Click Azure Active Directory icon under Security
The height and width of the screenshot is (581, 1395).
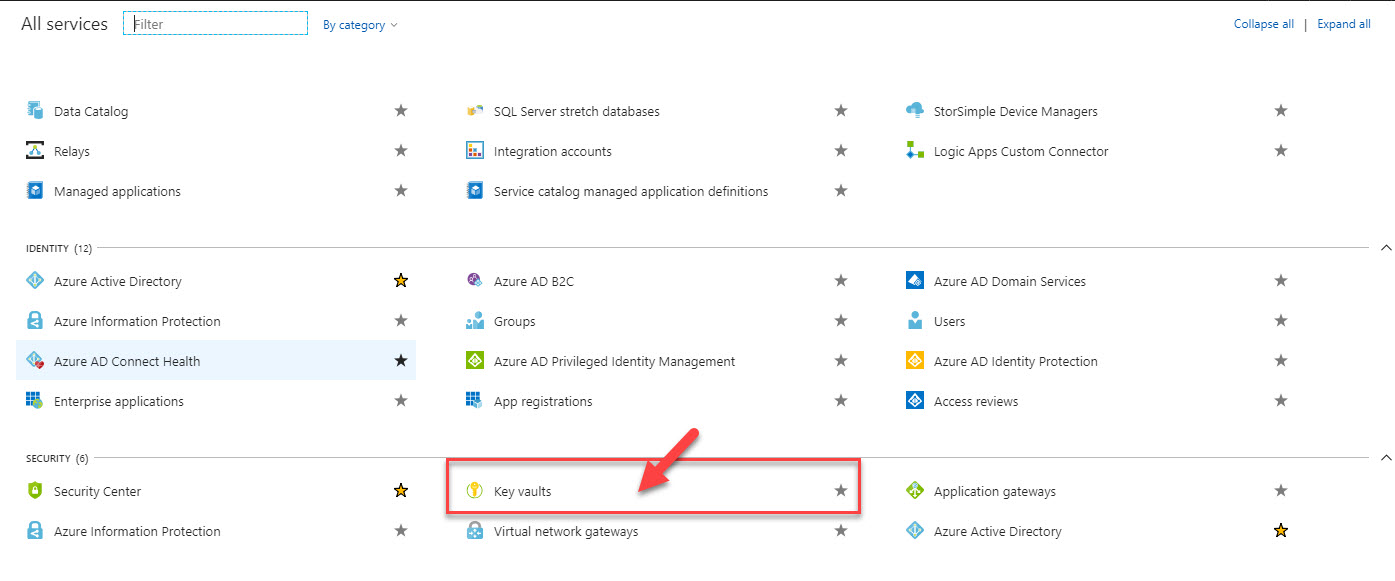[915, 531]
